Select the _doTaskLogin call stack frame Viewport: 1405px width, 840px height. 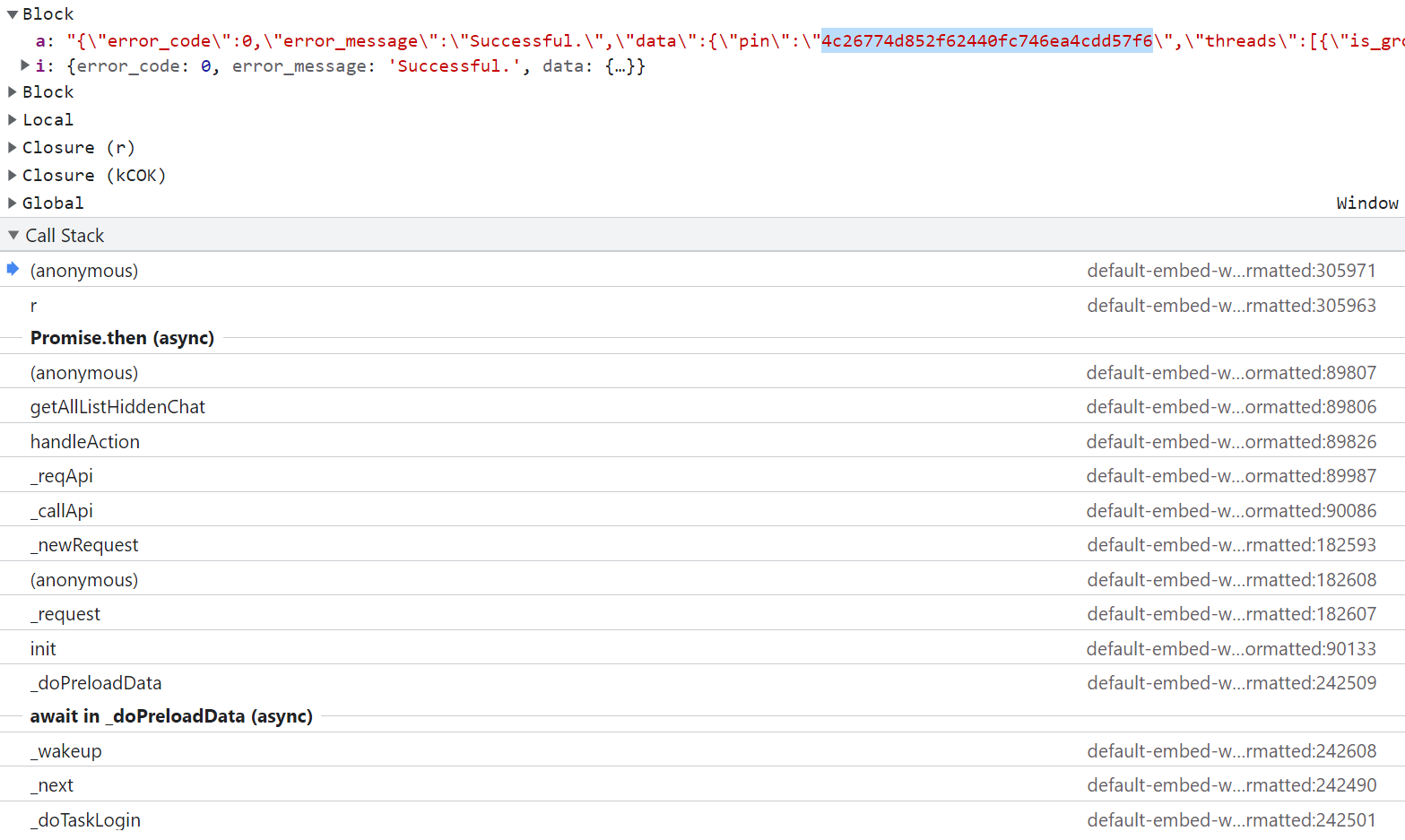[86, 820]
